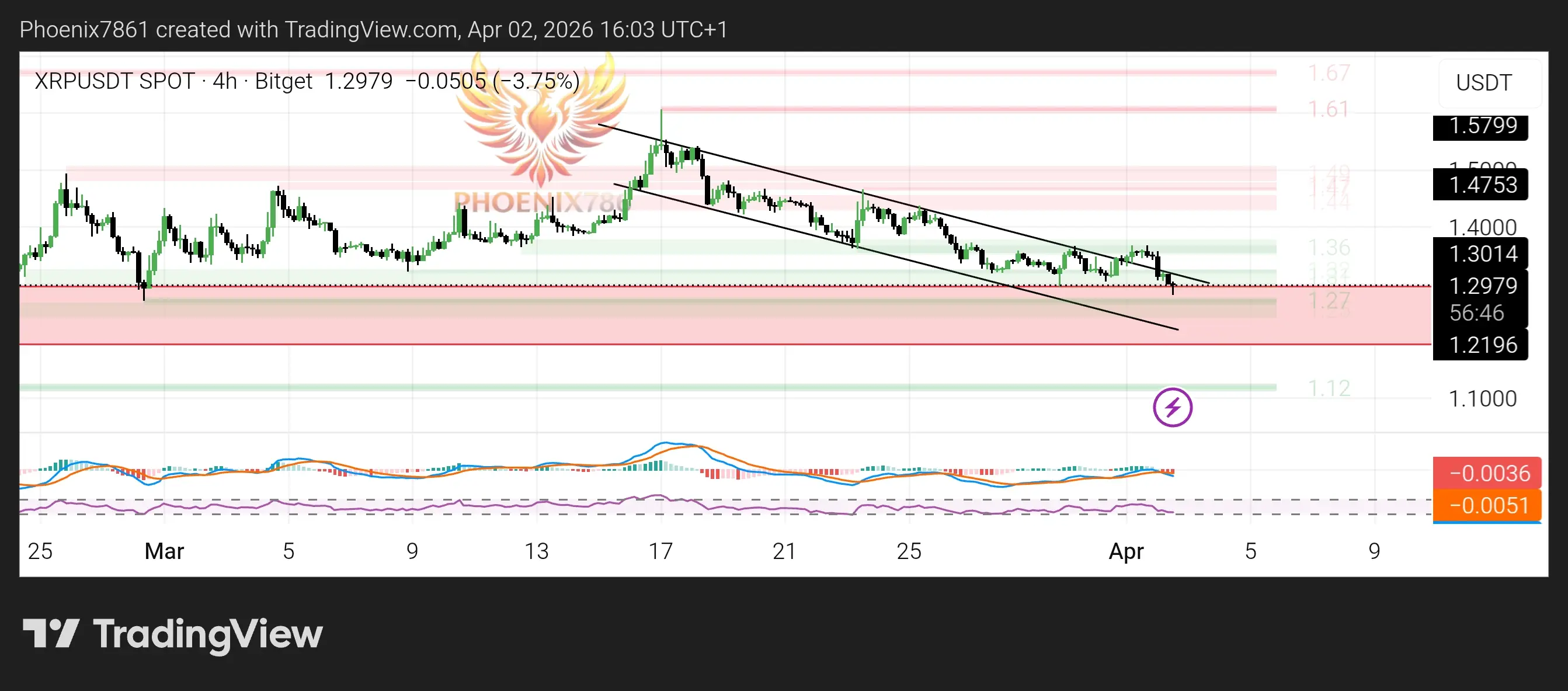Image resolution: width=1568 pixels, height=691 pixels.
Task: Click the XRPUSDT SPOT symbol title
Action: click(114, 81)
